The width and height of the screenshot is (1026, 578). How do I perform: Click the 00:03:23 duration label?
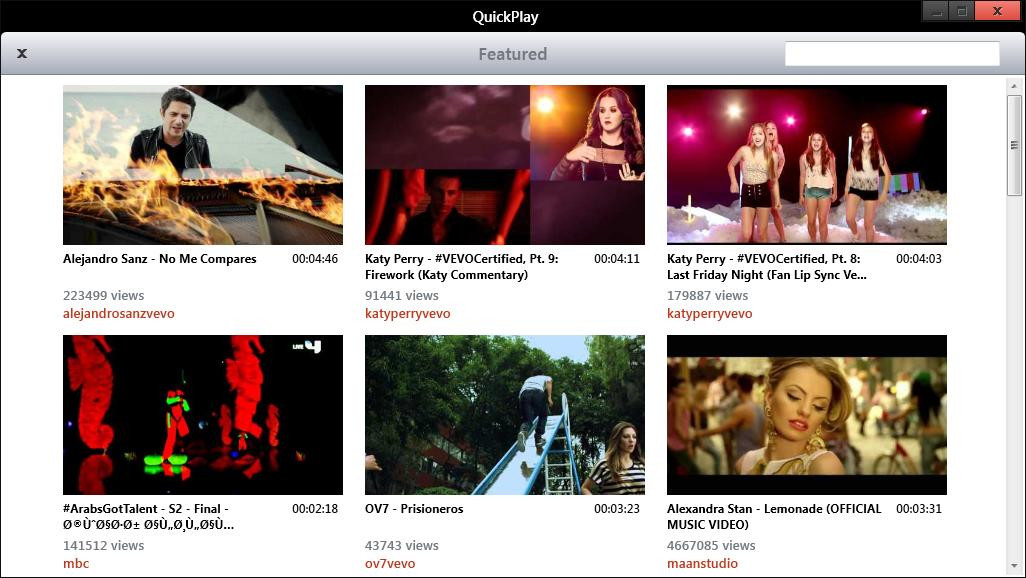click(617, 509)
